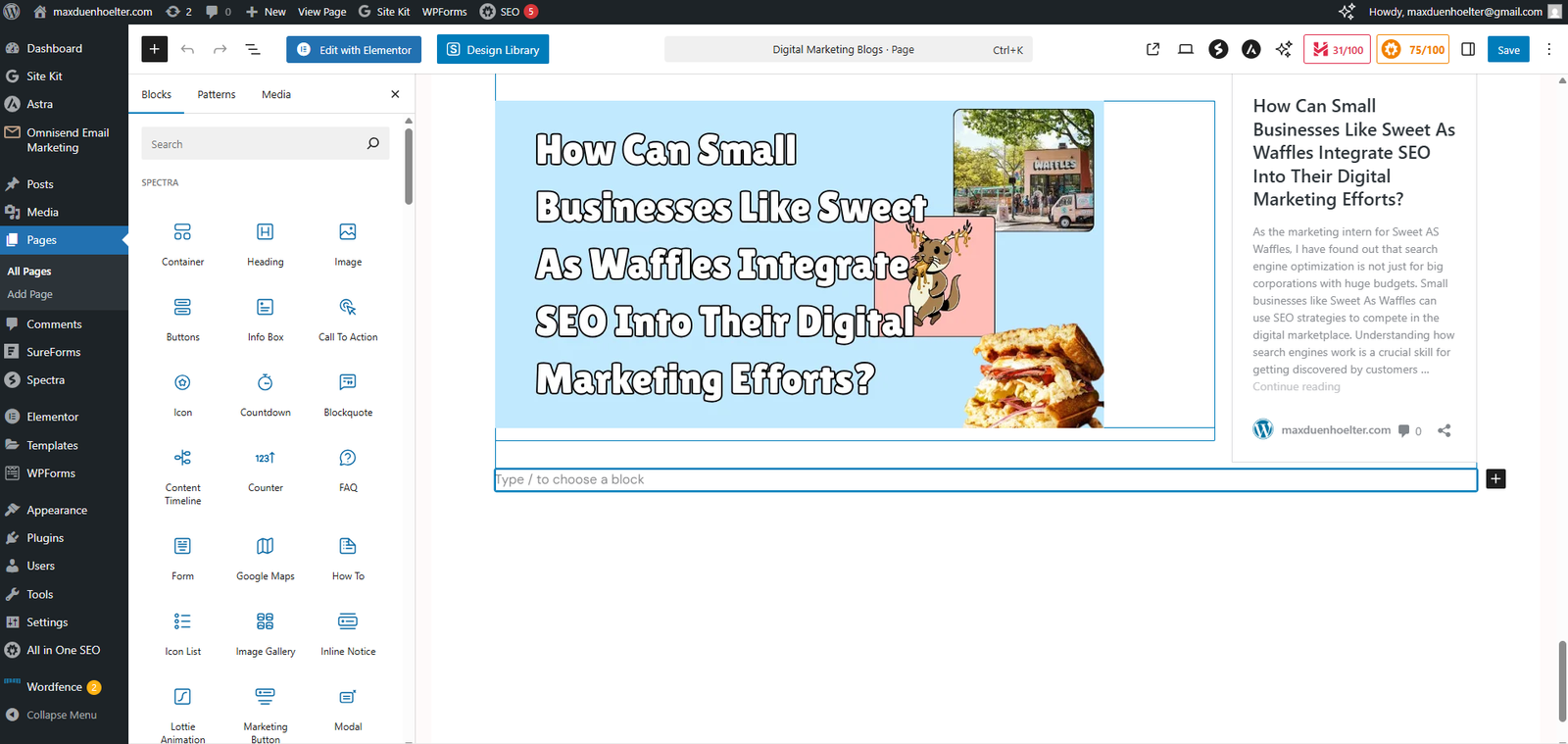Toggle the block inserter plus button
1568x744 pixels.
[x=154, y=49]
